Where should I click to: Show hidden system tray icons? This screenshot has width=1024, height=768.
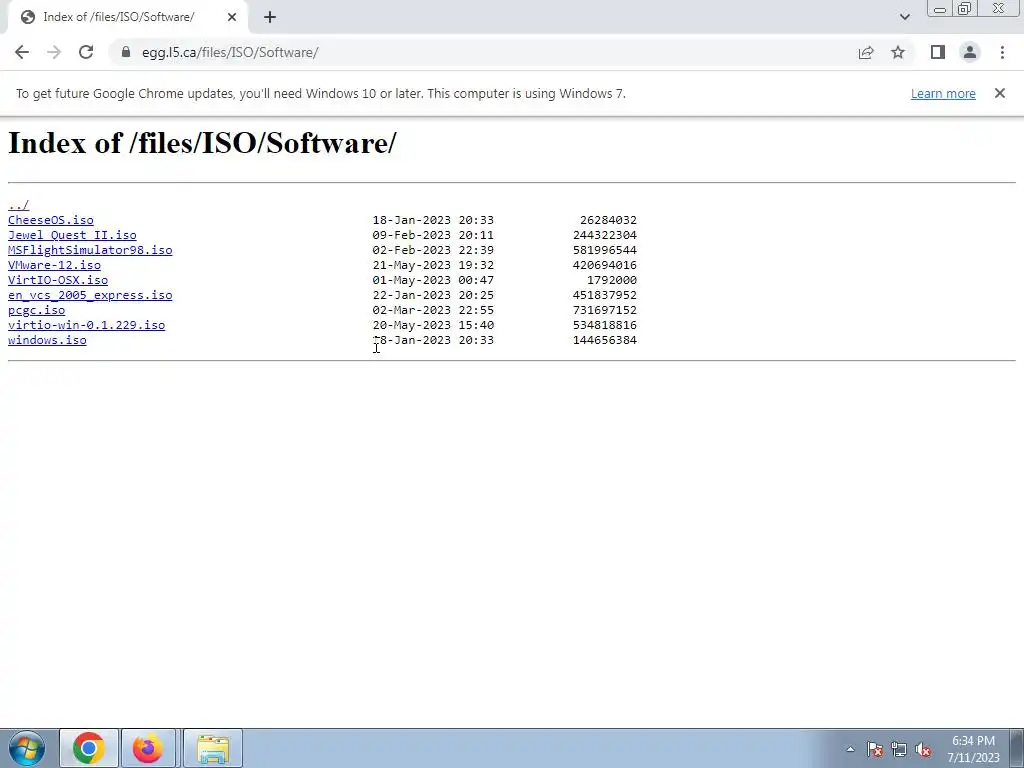coord(850,749)
